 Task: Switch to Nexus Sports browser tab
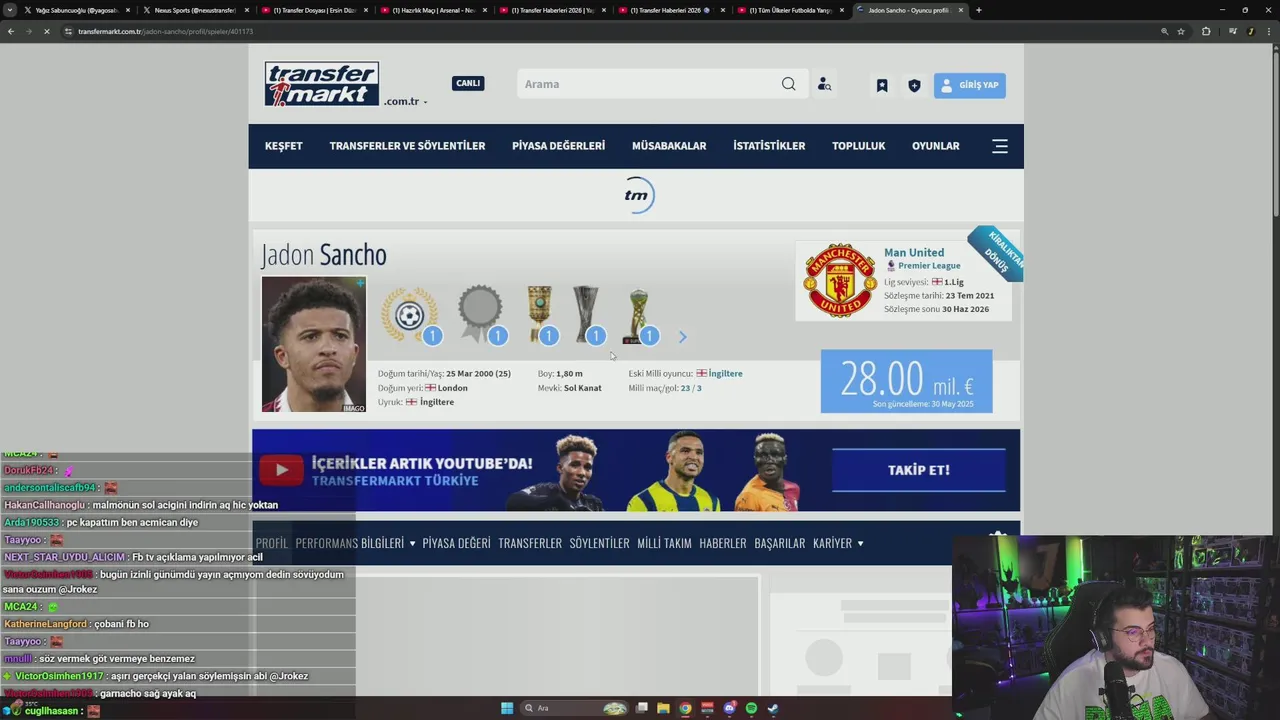196,10
